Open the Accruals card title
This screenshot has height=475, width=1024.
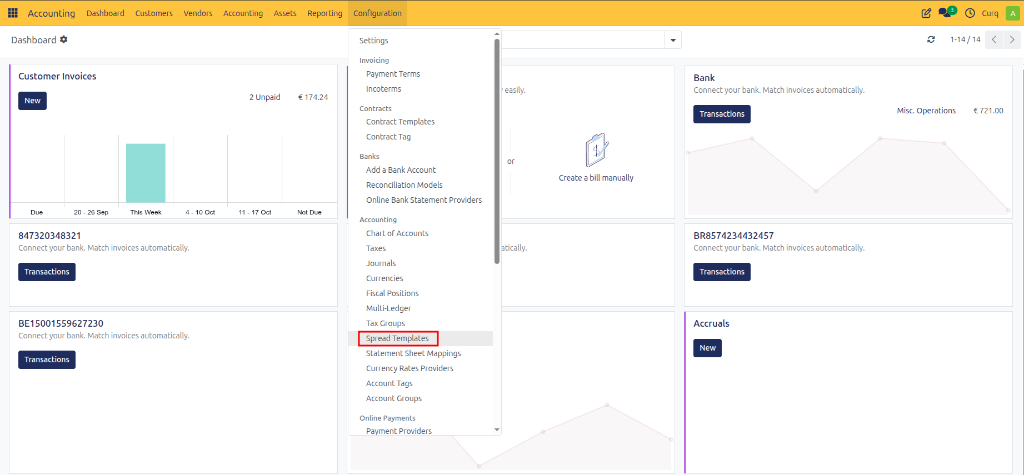(x=711, y=324)
